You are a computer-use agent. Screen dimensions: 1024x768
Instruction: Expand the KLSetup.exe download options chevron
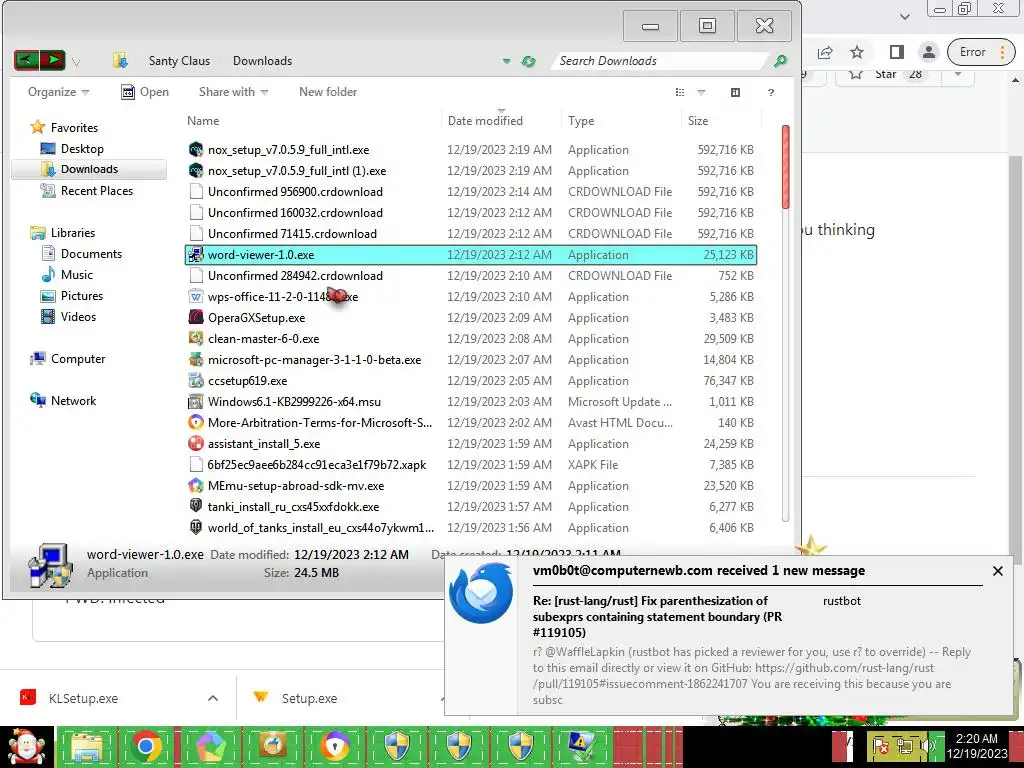[213, 698]
